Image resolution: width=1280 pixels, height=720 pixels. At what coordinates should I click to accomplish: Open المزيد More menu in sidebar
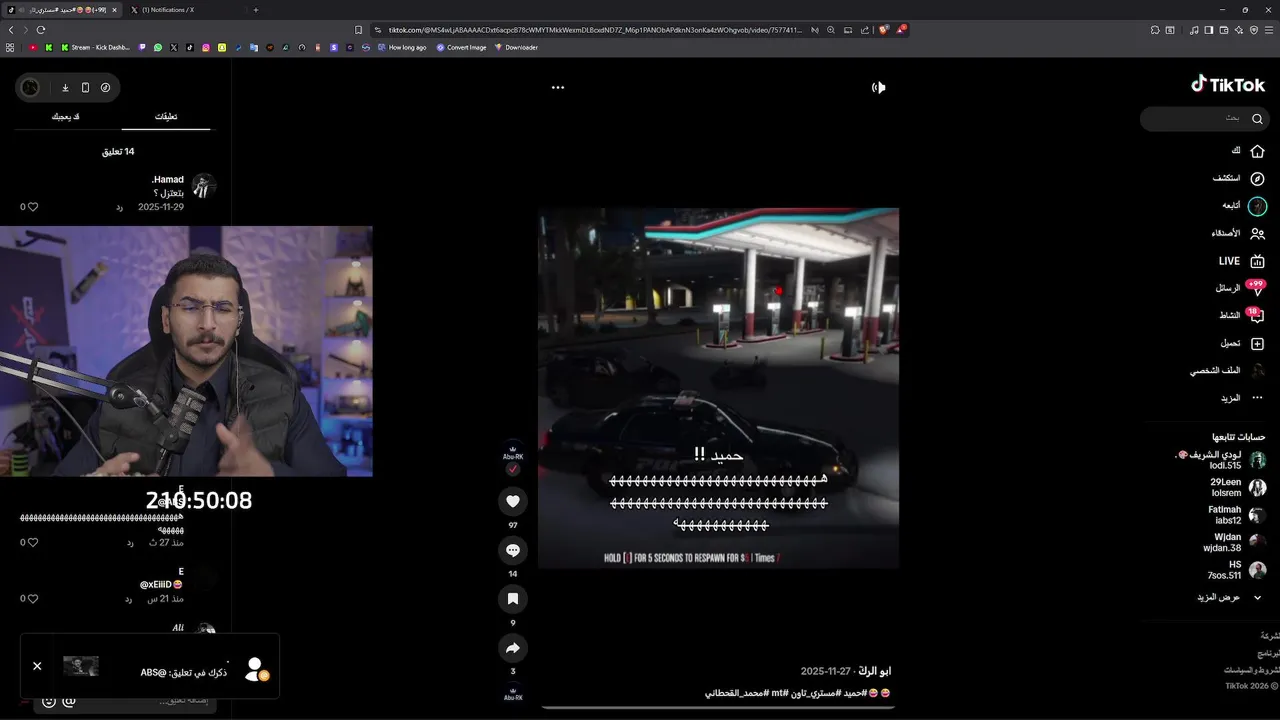1242,398
